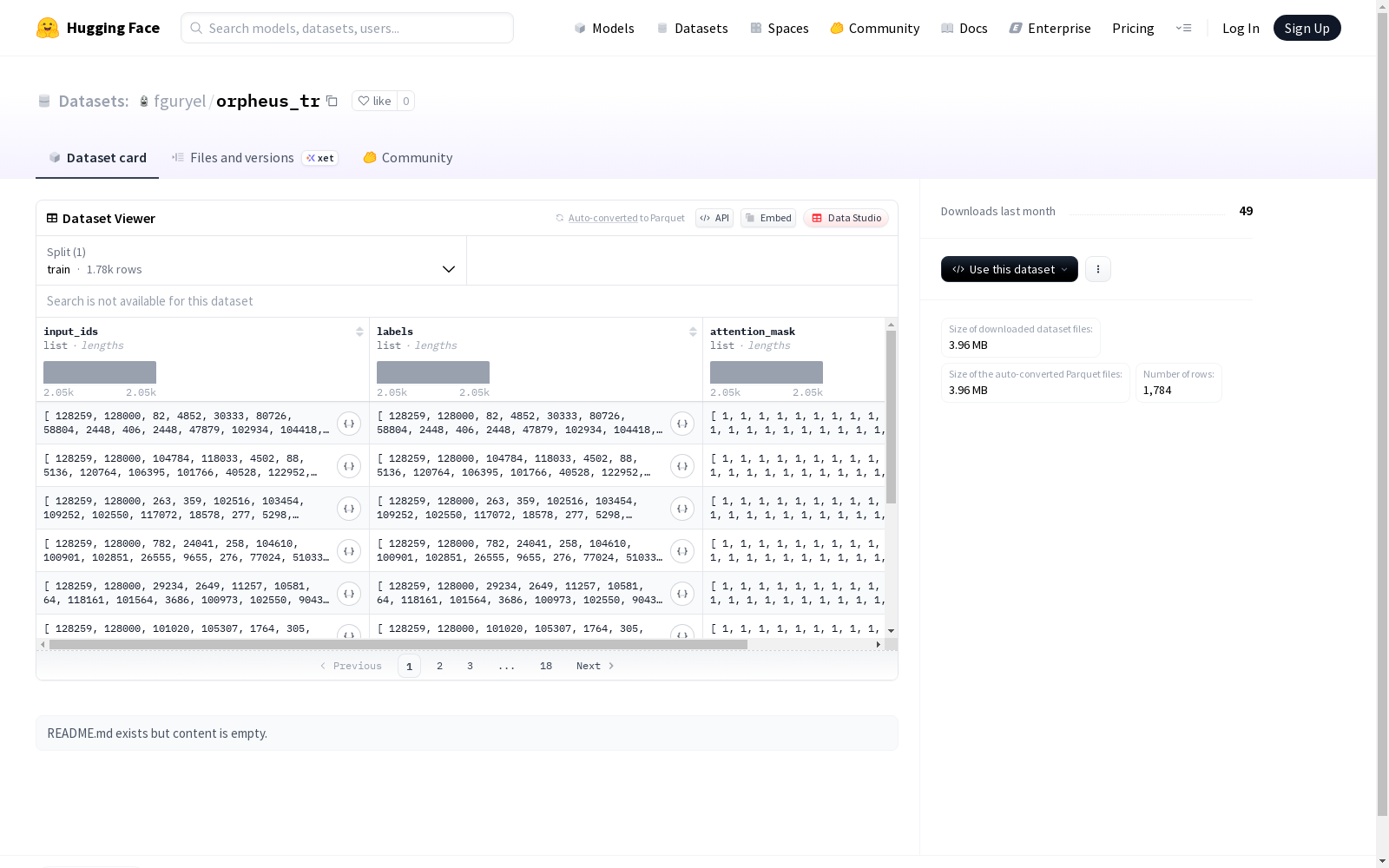Click the Sign Up button
The image size is (1389, 868).
pos(1307,28)
